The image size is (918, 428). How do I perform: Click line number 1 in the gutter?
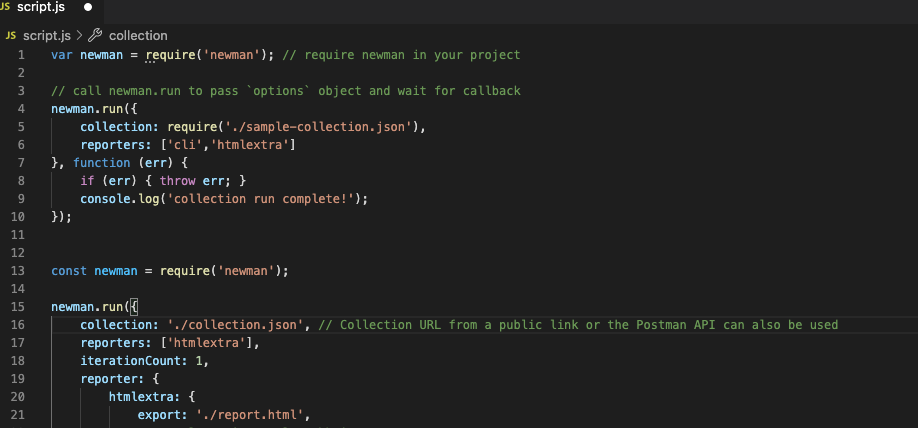click(x=21, y=54)
